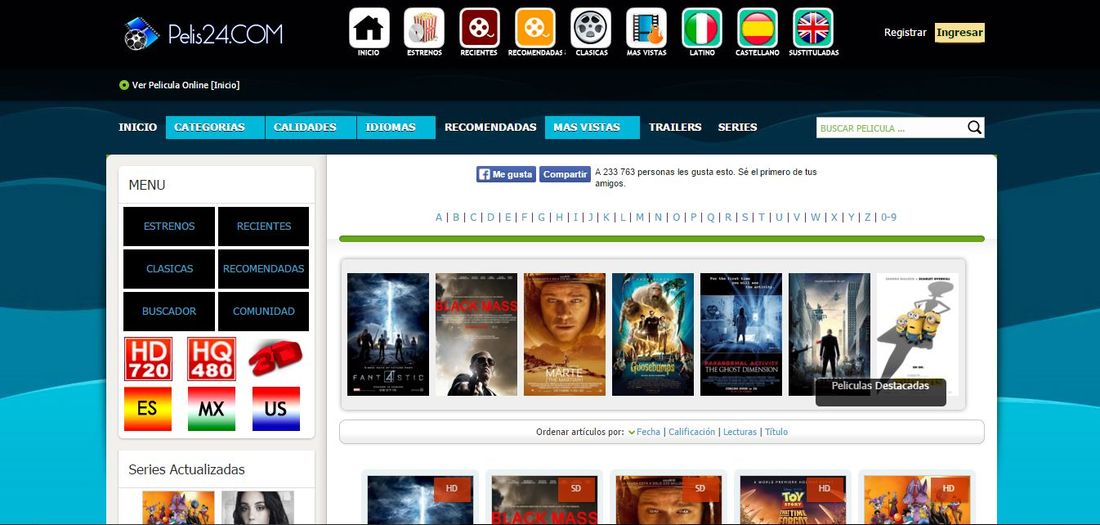This screenshot has height=525, width=1100.
Task: Open the Mas Vistas filmstrip icon
Action: (x=646, y=28)
